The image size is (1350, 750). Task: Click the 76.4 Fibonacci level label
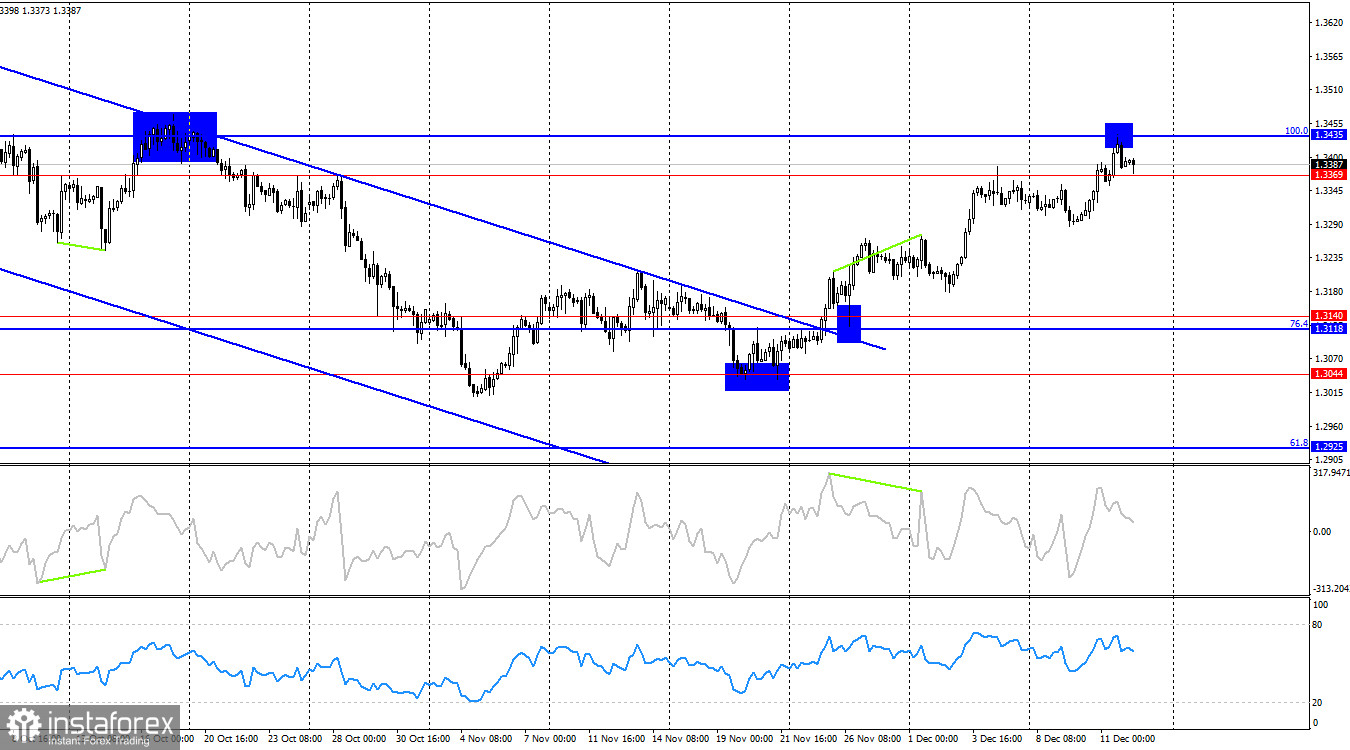[x=1299, y=324]
